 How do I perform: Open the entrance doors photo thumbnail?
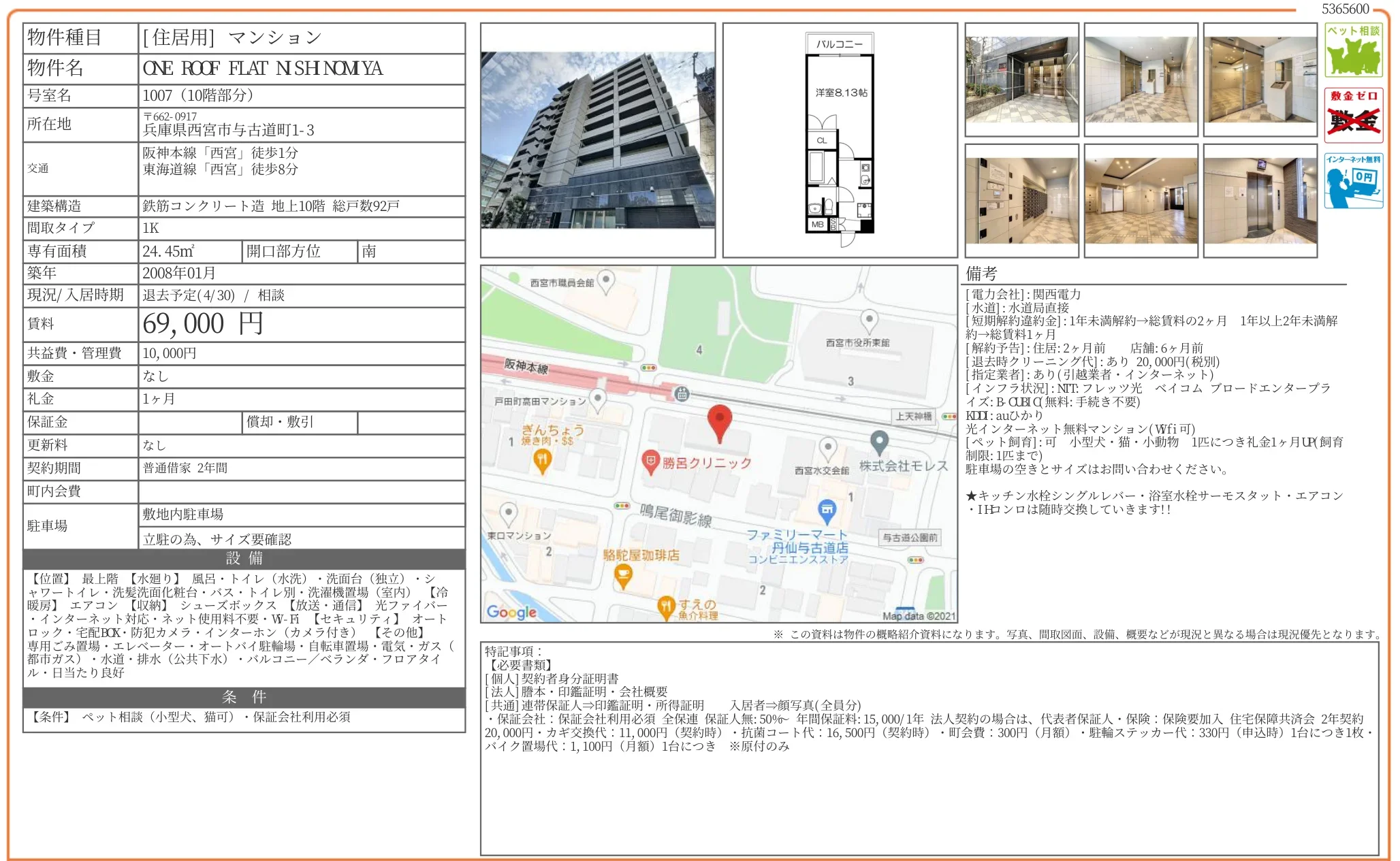(1021, 80)
